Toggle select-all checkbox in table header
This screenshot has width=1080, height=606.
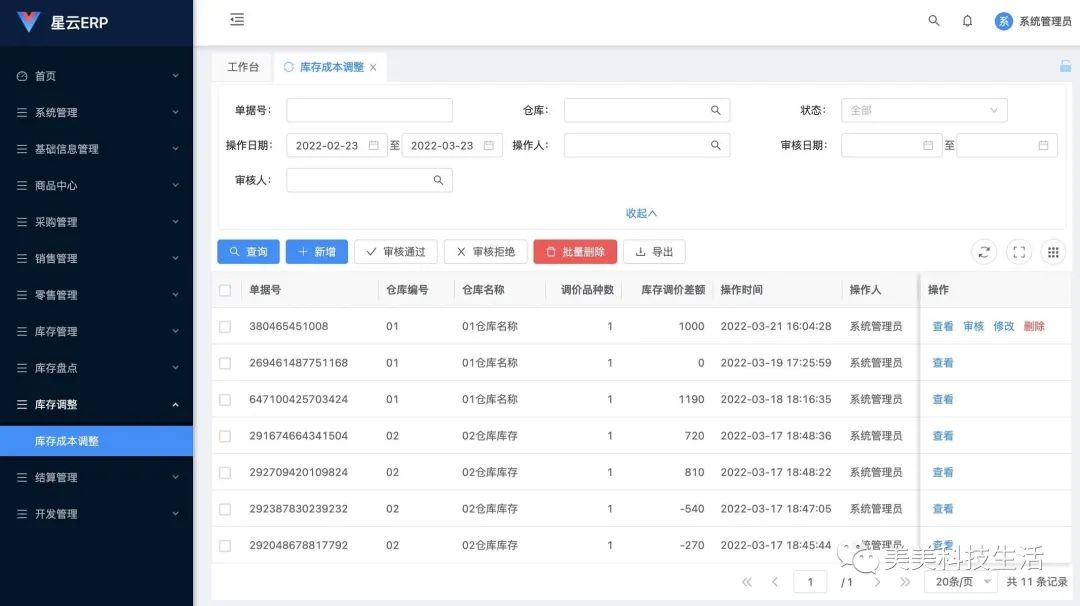point(225,290)
